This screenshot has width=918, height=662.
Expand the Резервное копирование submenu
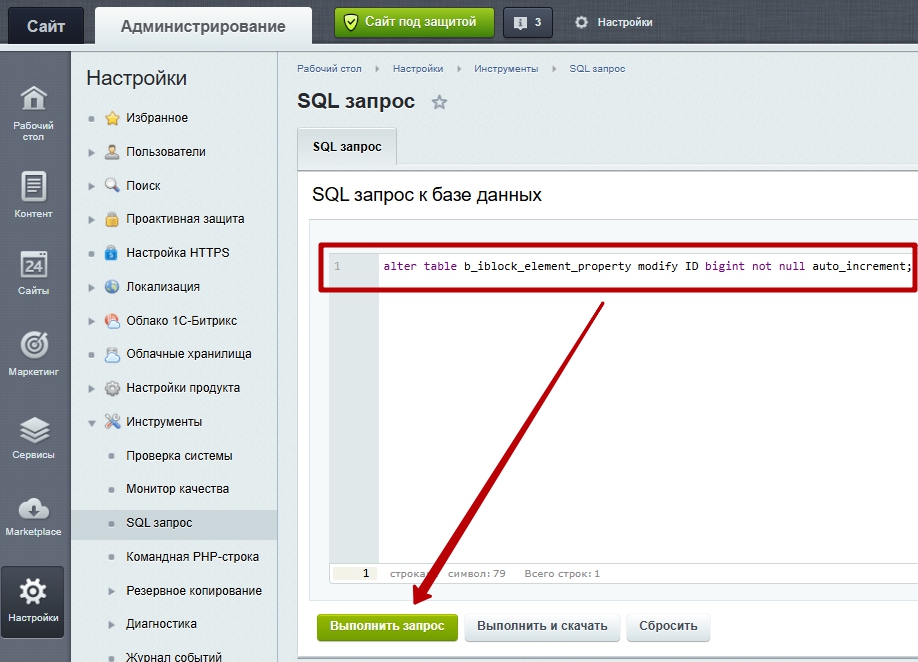coord(112,591)
